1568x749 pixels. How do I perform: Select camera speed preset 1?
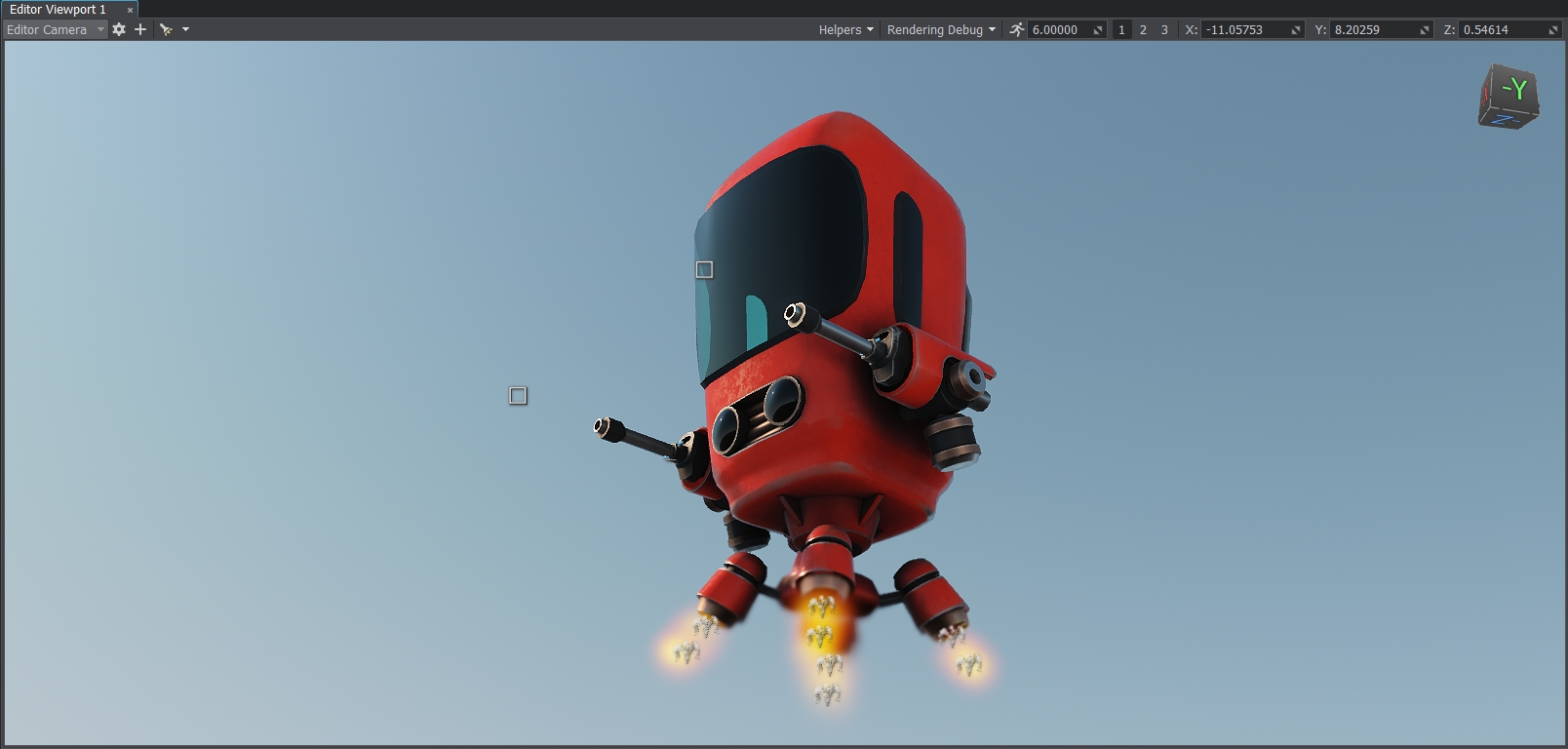1121,29
